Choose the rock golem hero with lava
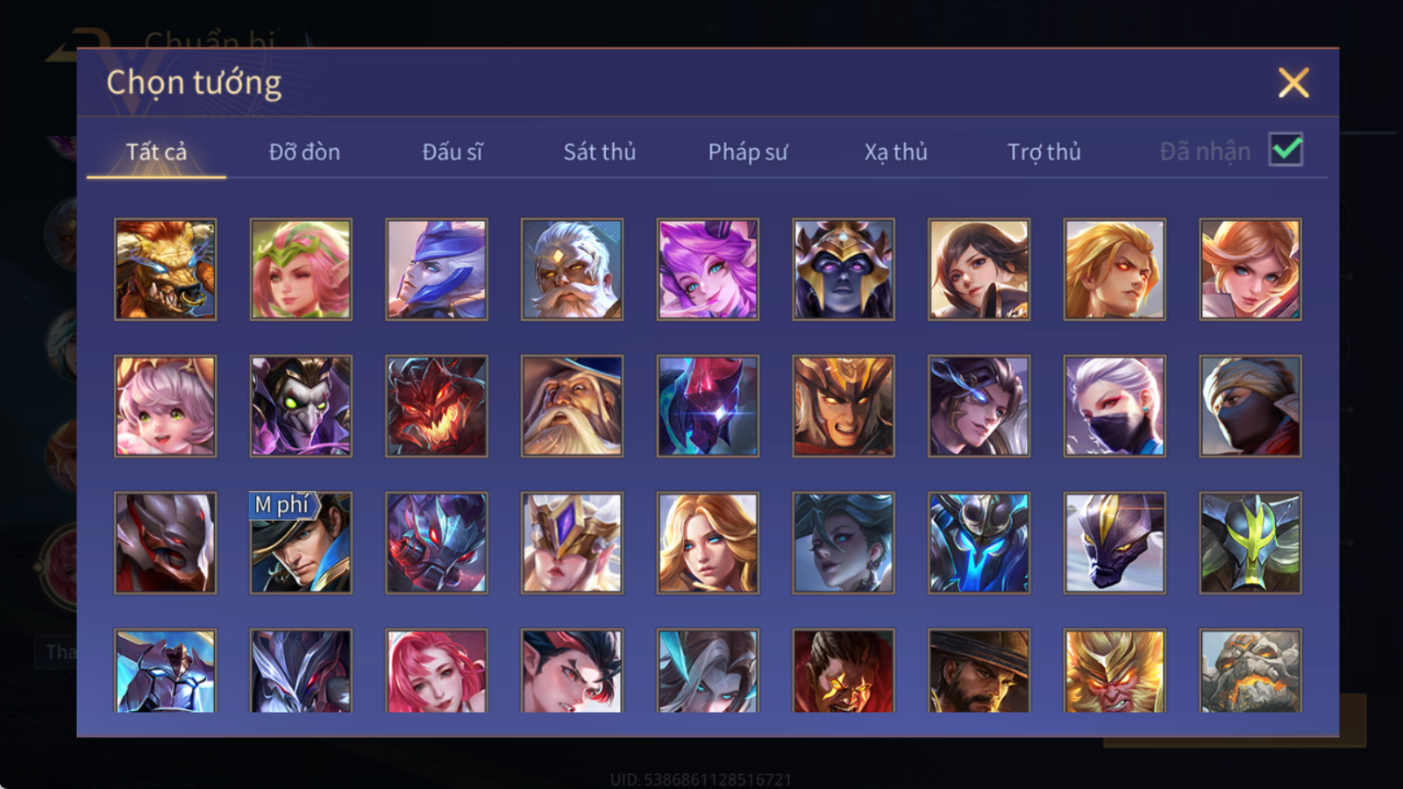Screen dimensions: 1403x789 tap(1251, 671)
